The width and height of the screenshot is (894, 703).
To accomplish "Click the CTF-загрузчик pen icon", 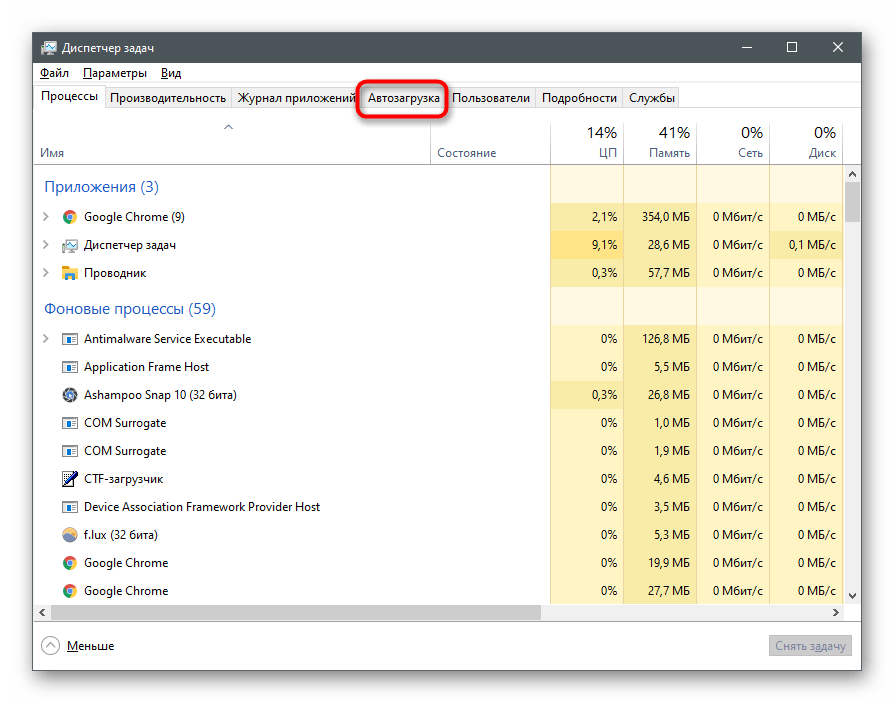I will [x=69, y=479].
